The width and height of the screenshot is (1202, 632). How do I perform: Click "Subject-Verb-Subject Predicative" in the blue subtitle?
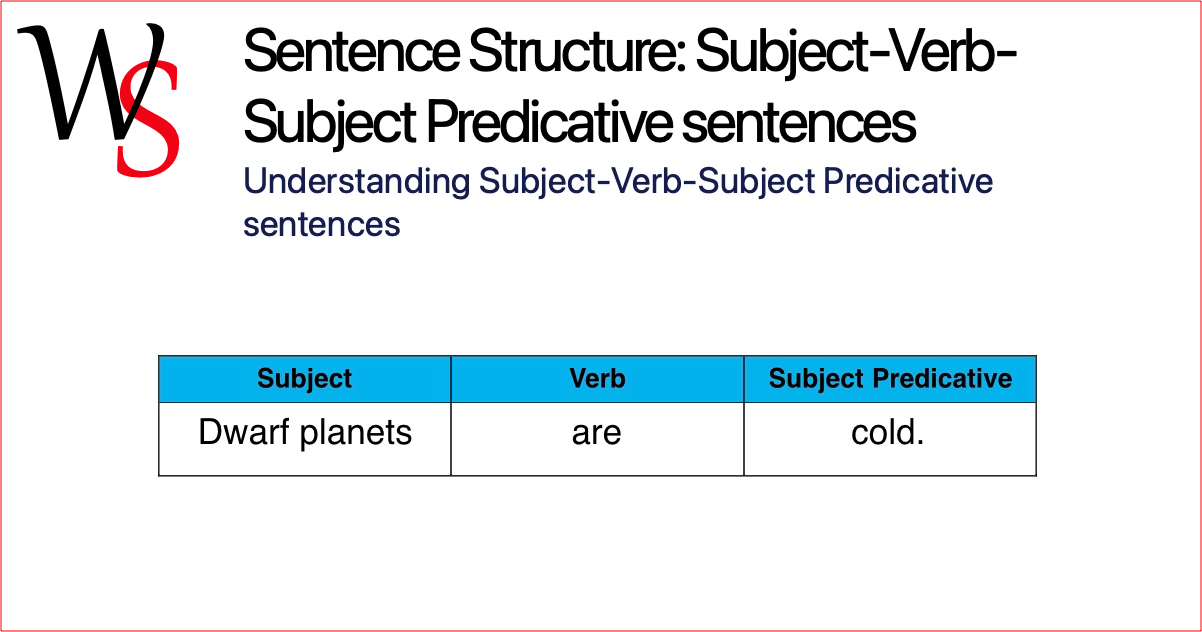[736, 182]
